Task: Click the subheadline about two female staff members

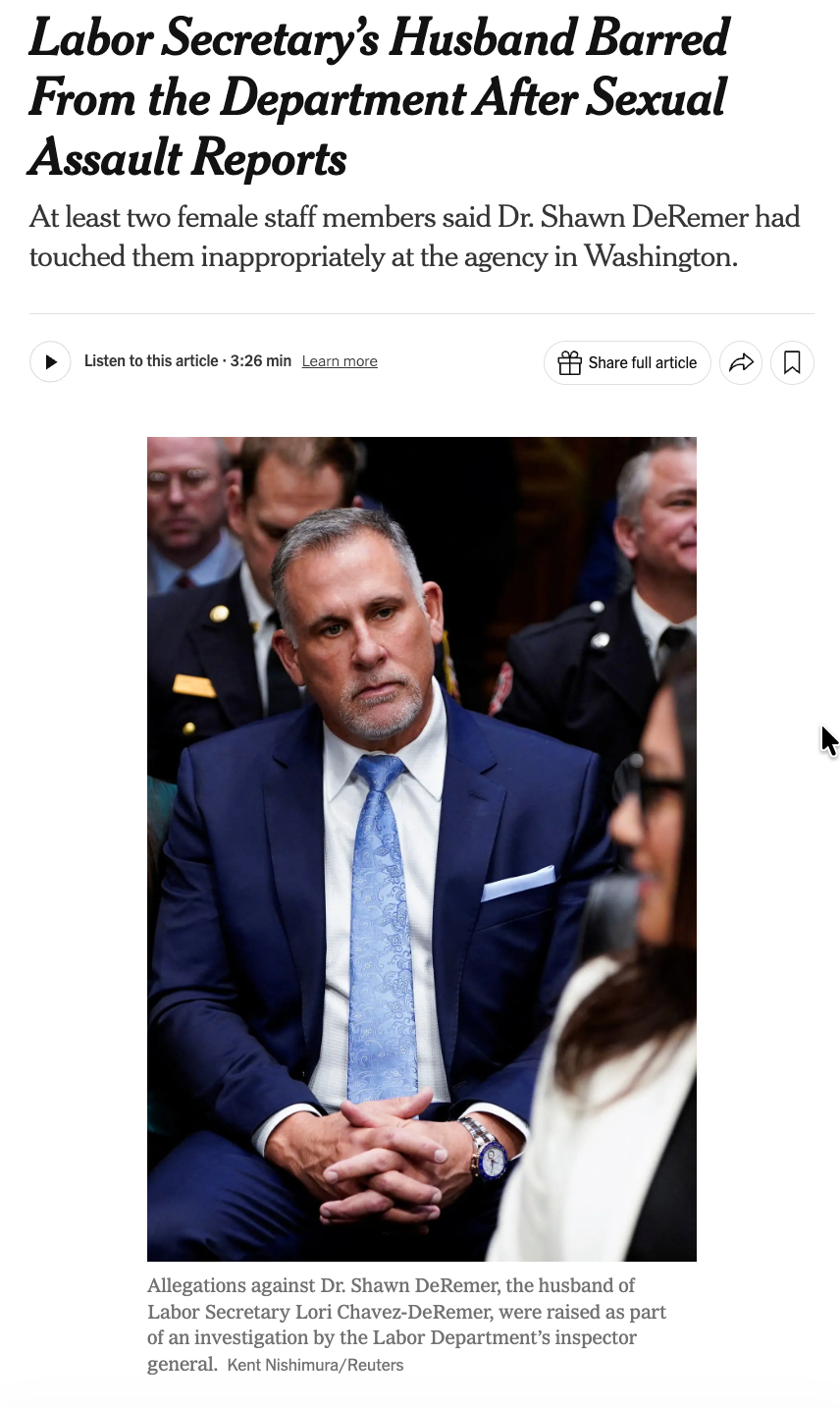Action: [415, 237]
